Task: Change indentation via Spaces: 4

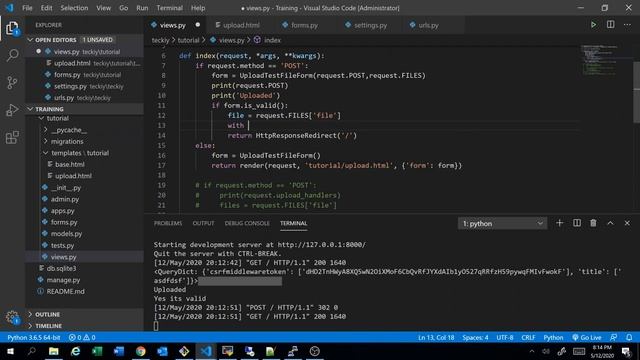Action: coord(475,338)
